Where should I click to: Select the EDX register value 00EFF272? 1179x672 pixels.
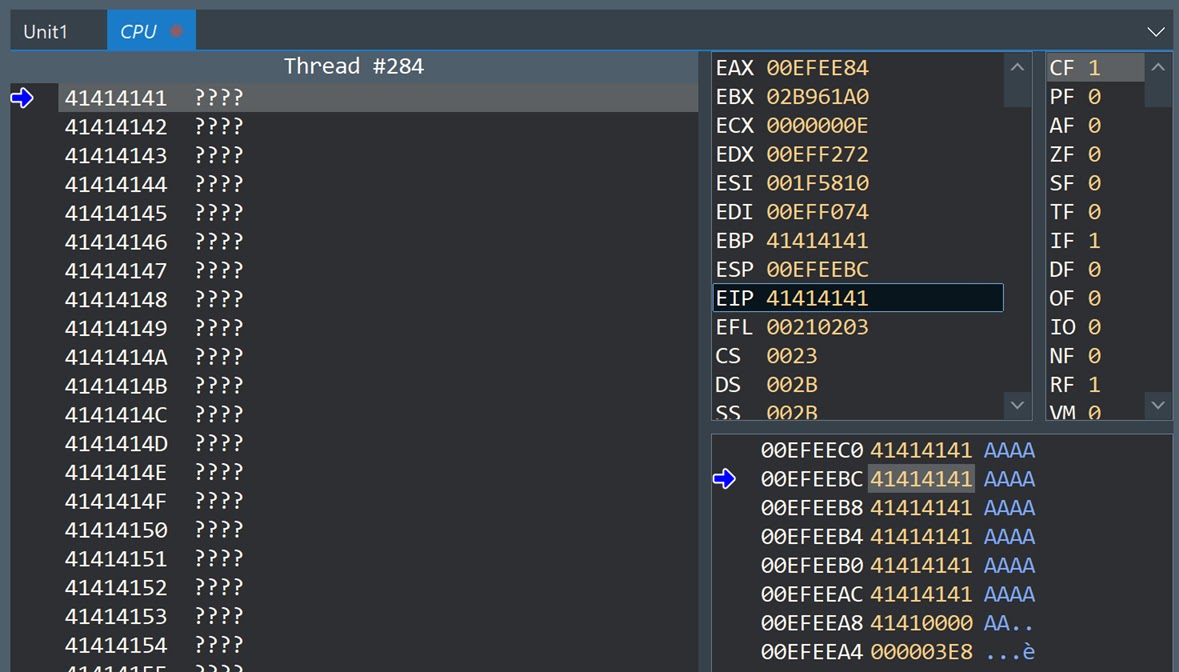tap(817, 154)
